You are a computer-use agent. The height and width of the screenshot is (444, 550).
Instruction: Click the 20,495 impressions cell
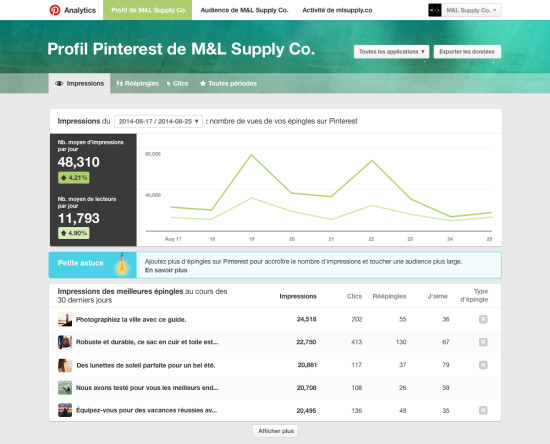(x=306, y=410)
